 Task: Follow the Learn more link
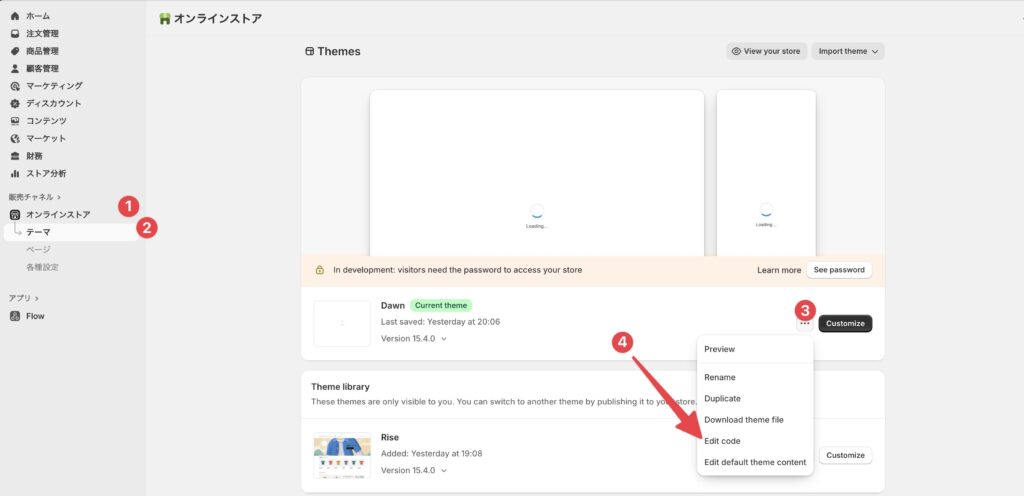(779, 270)
